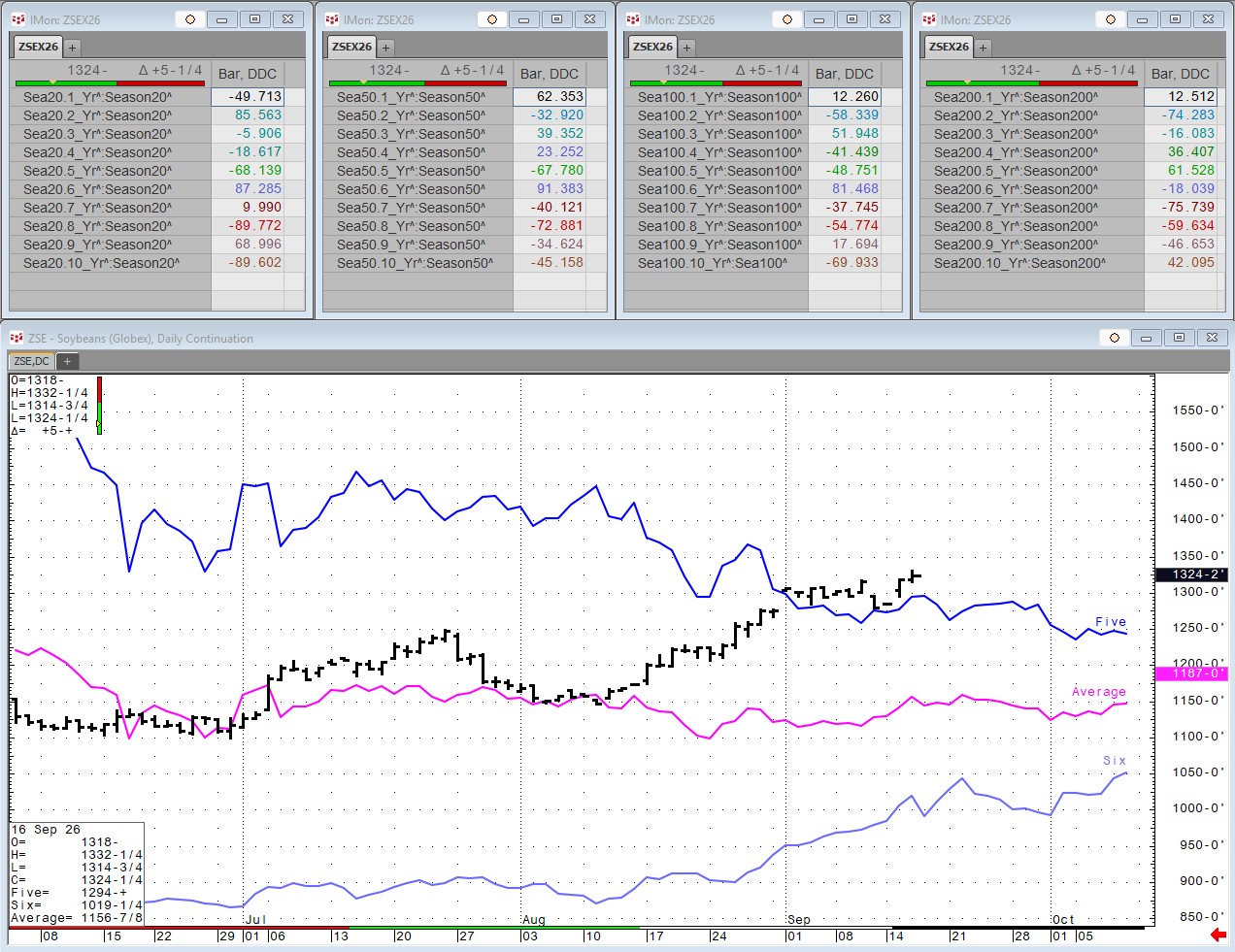Select row Sea200.7_Yr^:Season200^
1235x952 pixels.
click(1032, 208)
